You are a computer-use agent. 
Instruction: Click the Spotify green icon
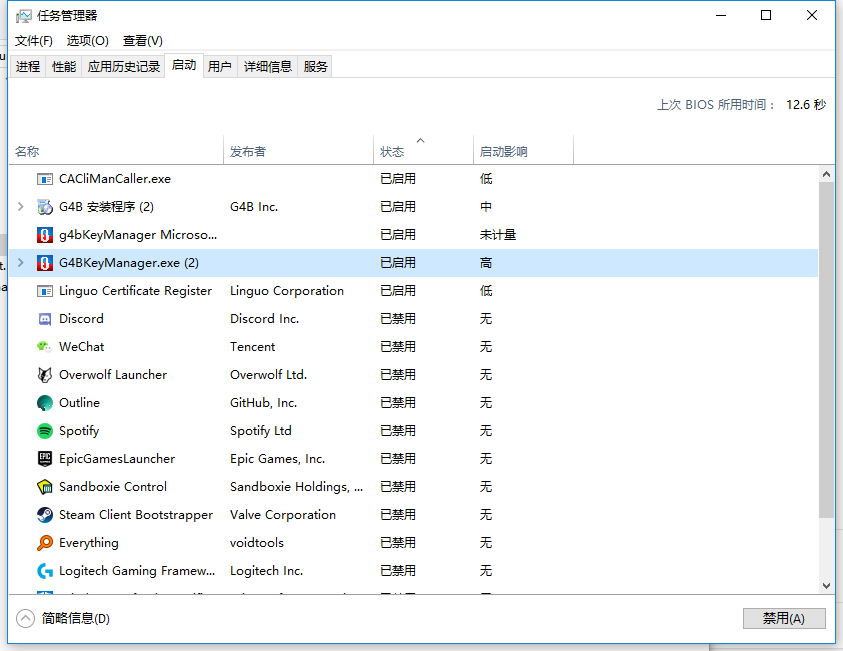point(45,431)
